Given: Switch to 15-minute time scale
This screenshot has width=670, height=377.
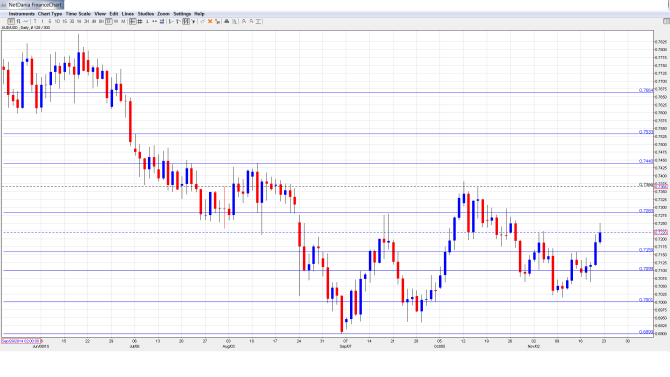Looking at the screenshot, I should [x=65, y=21].
